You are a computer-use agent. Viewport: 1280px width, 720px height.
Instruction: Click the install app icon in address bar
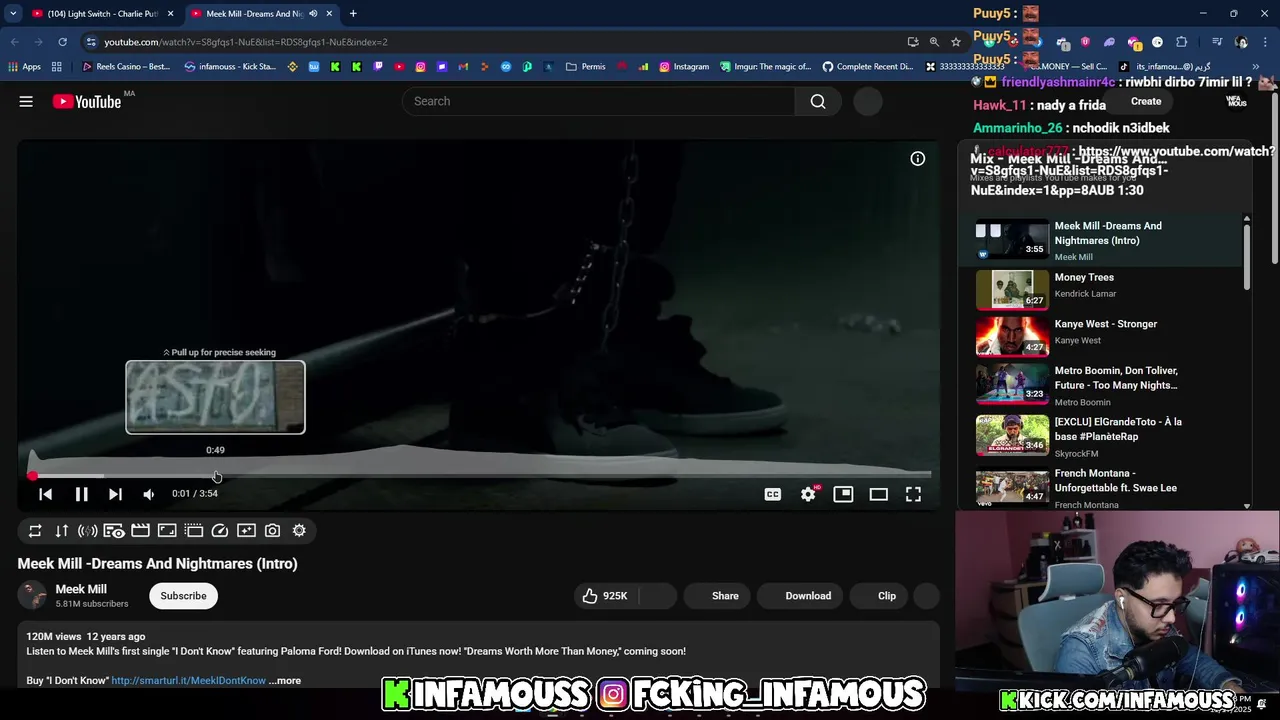[913, 42]
